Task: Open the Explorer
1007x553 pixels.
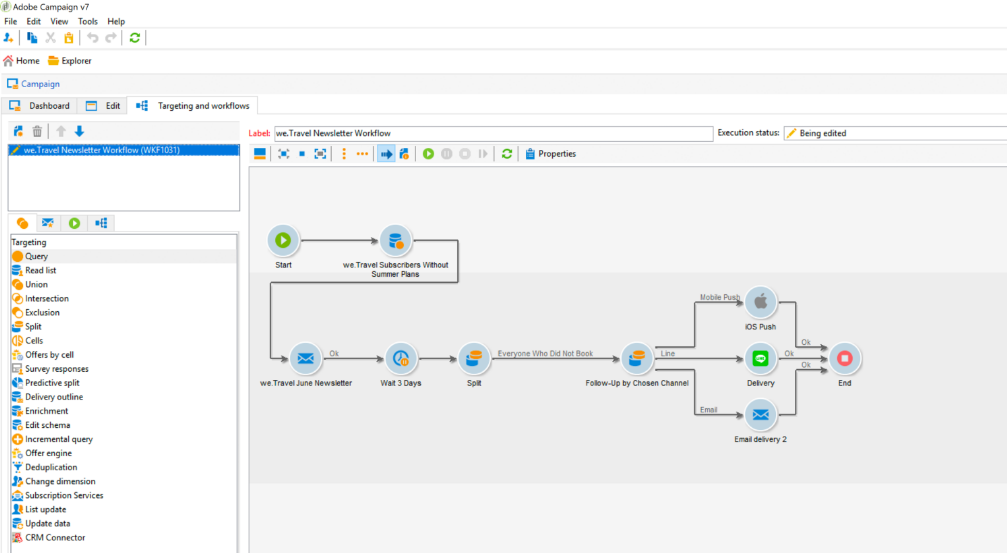Action: coord(69,61)
